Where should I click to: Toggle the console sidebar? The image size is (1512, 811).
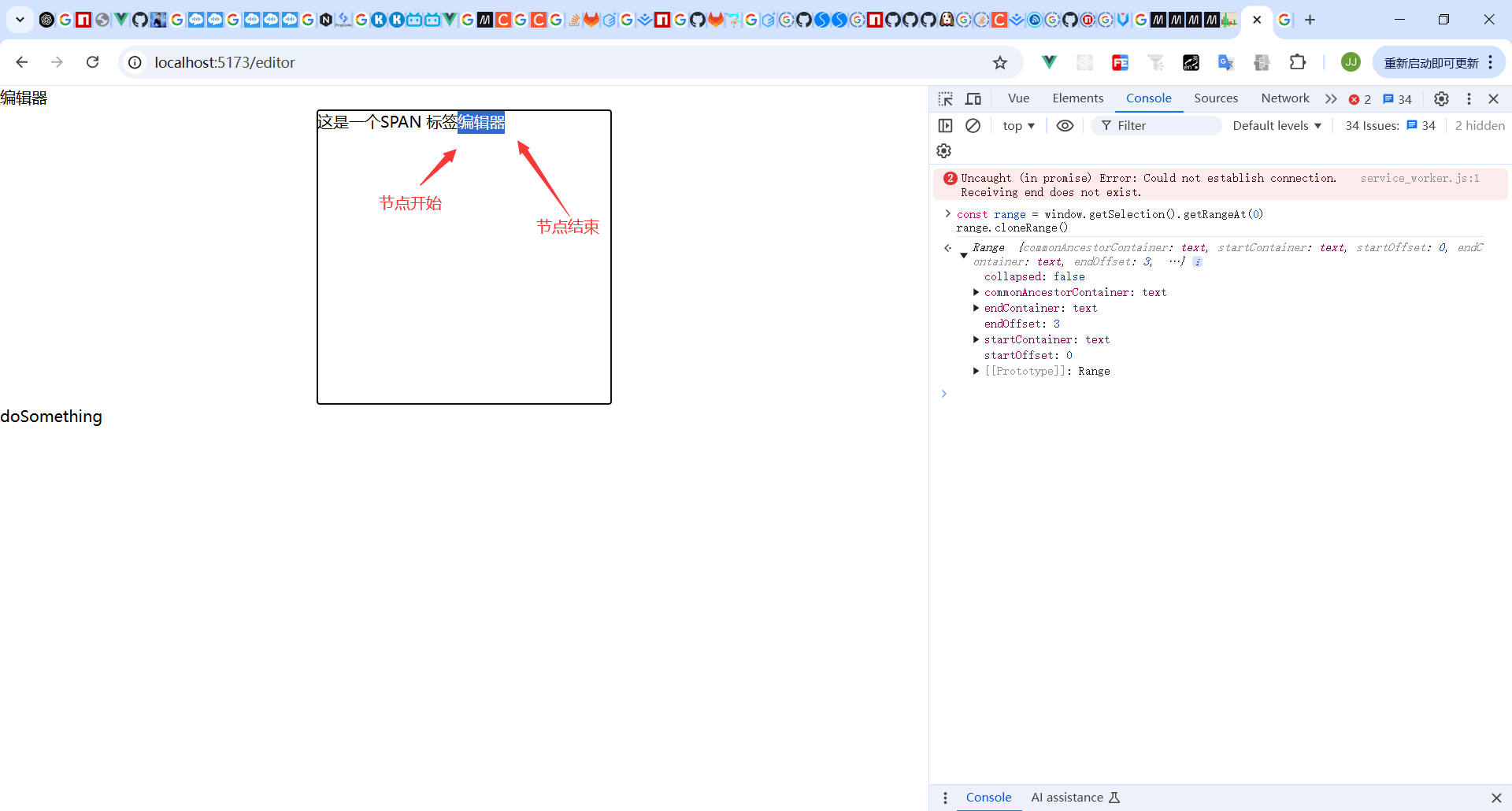tap(946, 126)
